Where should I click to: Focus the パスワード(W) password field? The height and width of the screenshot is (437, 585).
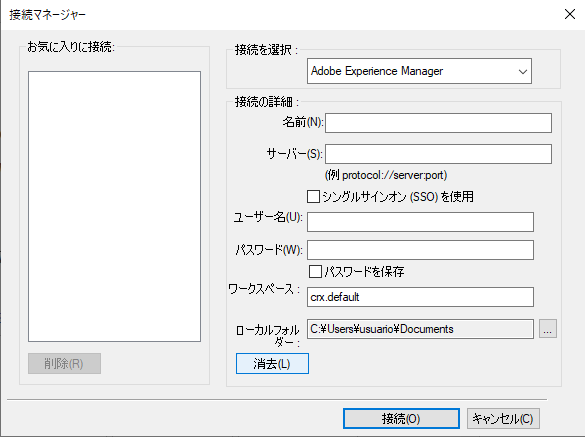(420, 250)
